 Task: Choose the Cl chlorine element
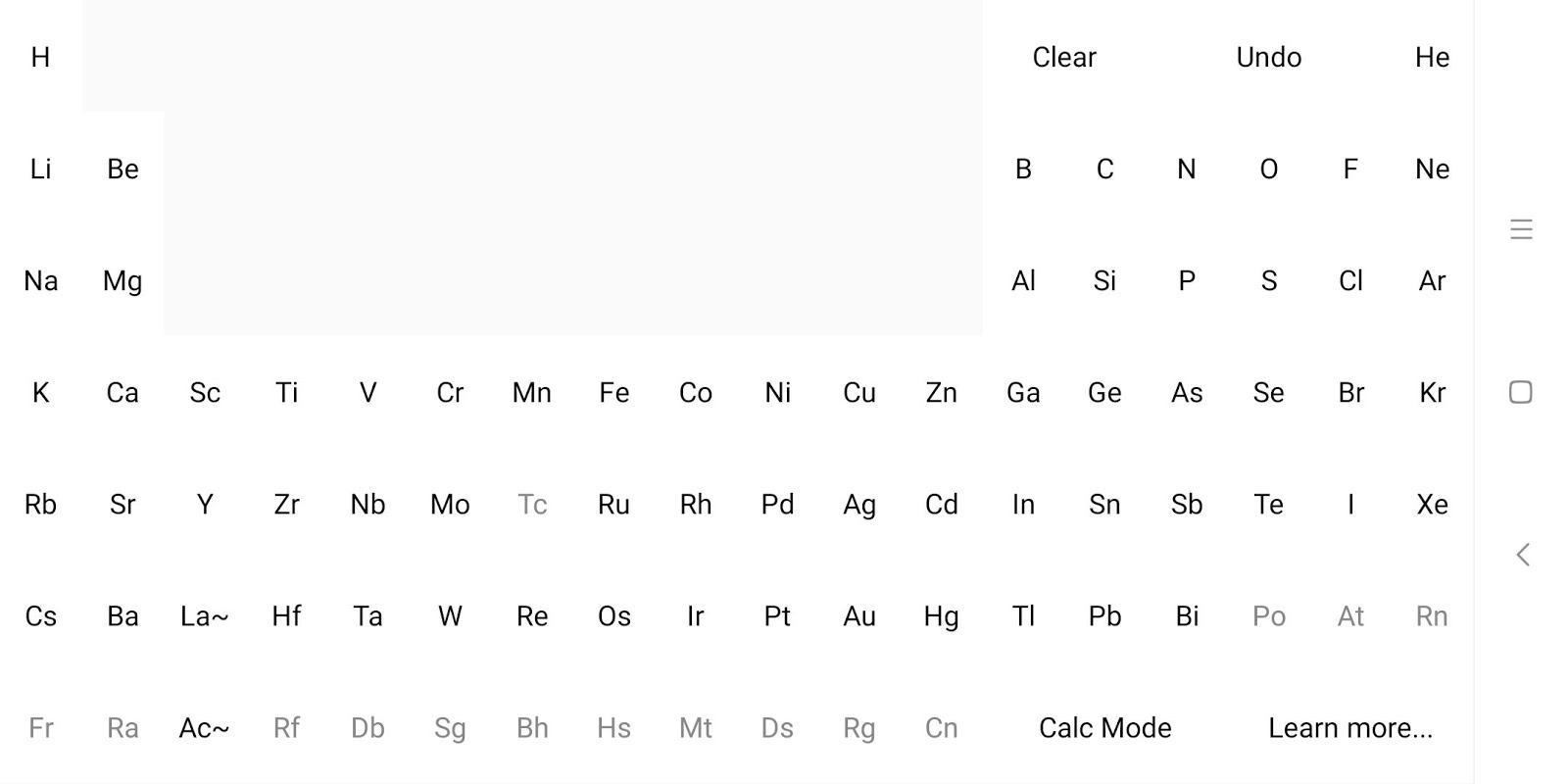tap(1350, 281)
